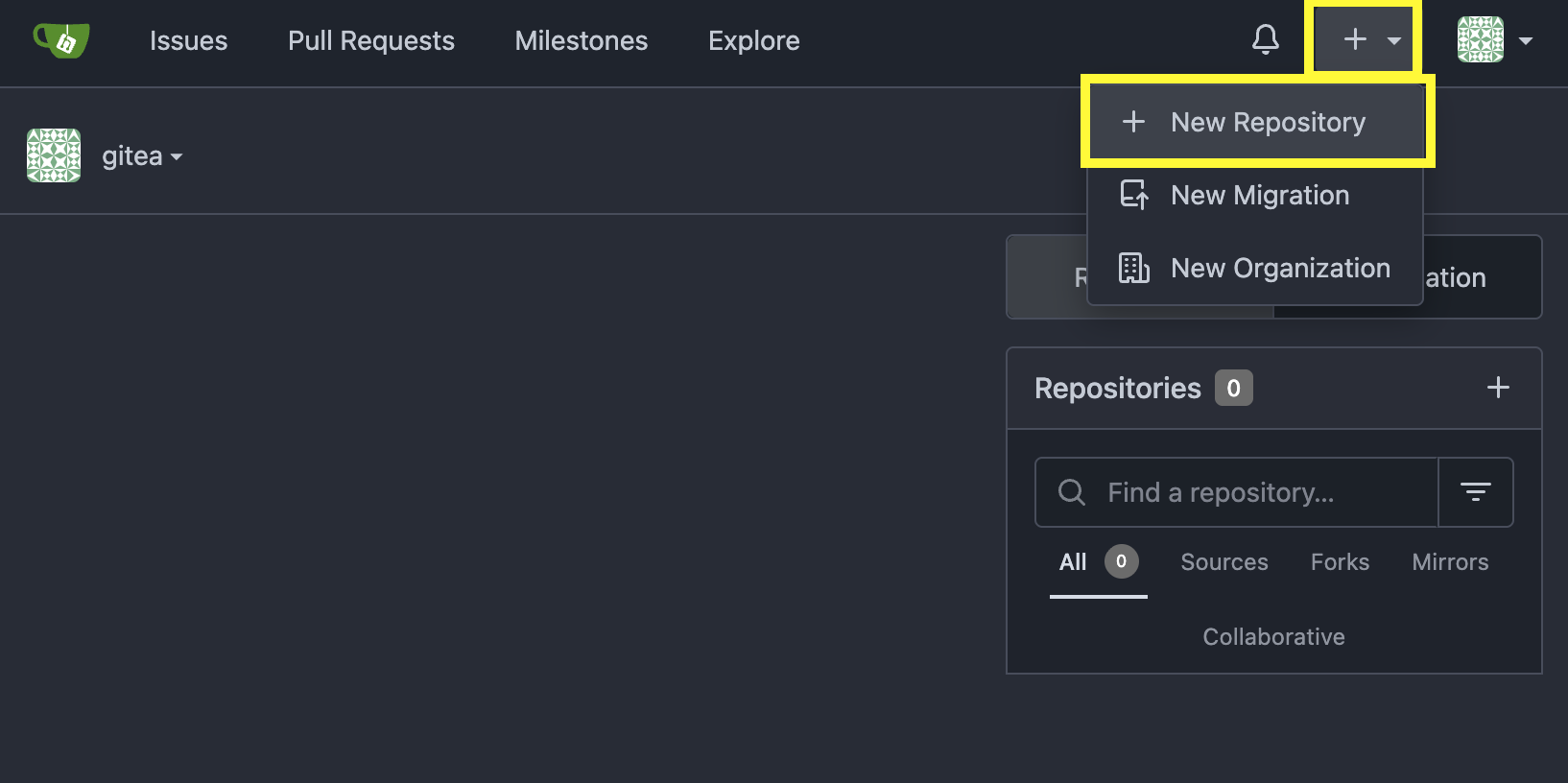Open the Milestones page
The height and width of the screenshot is (783, 1568).
(581, 40)
